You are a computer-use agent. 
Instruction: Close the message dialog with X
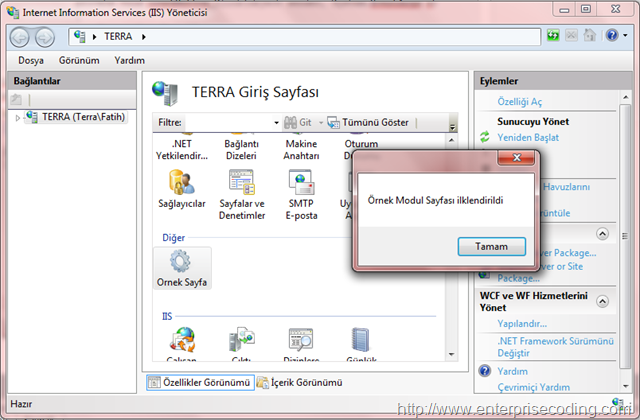point(516,158)
